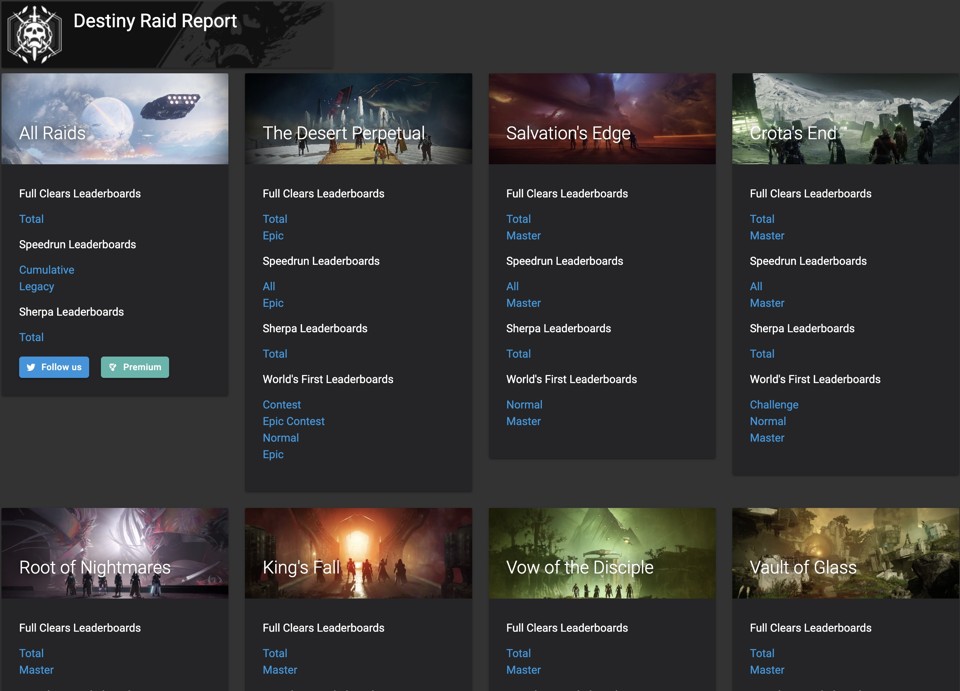Open Legacy speedrun leaderboard link
Viewport: 960px width, 691px height.
tap(37, 287)
